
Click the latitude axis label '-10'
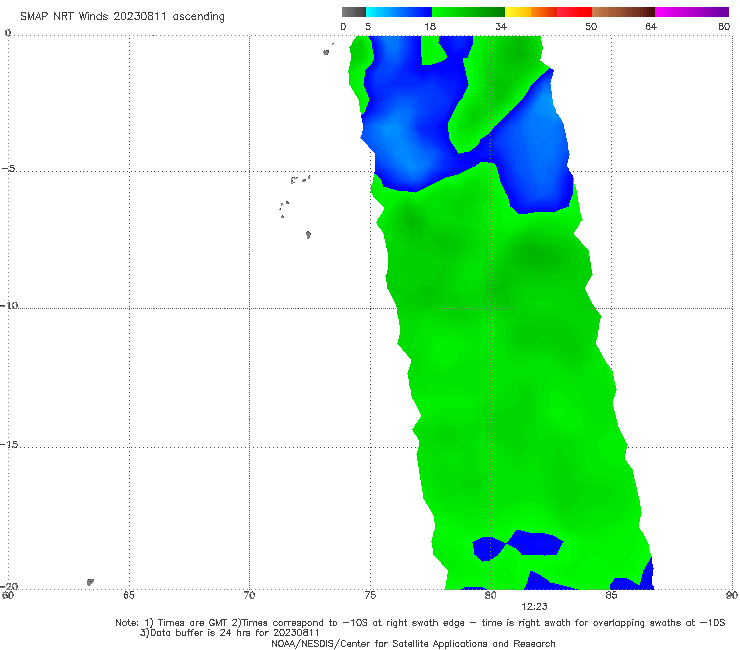(x=9, y=305)
